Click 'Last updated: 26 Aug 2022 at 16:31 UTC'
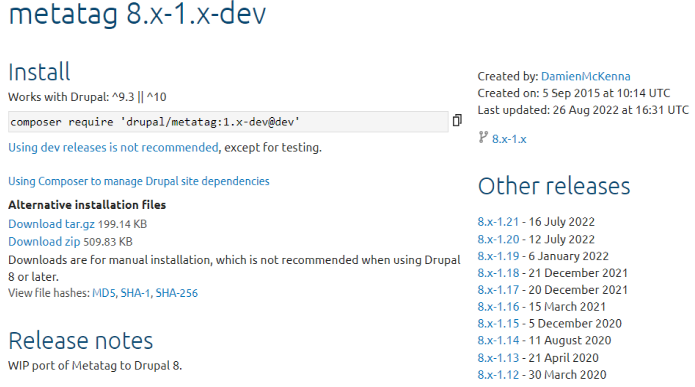Image resolution: width=695 pixels, height=387 pixels. pos(583,110)
